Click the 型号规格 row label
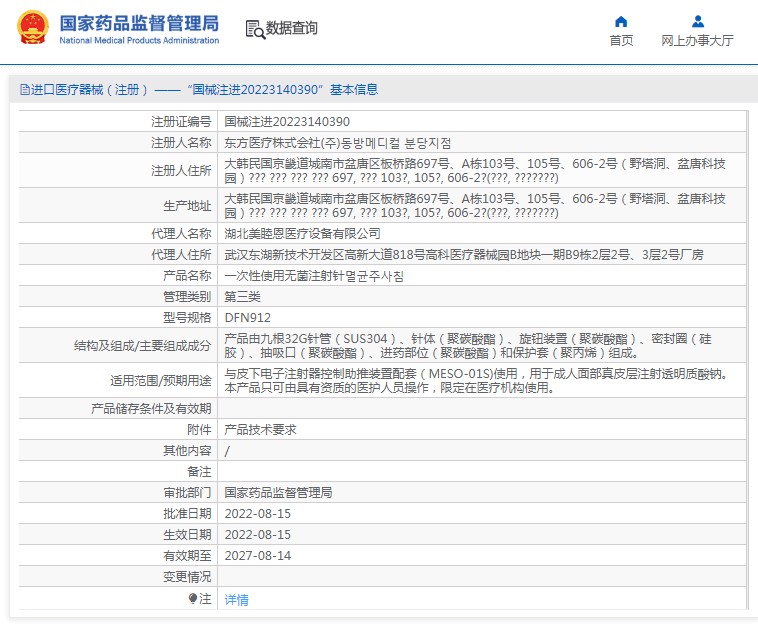The height and width of the screenshot is (624, 758). (x=187, y=318)
